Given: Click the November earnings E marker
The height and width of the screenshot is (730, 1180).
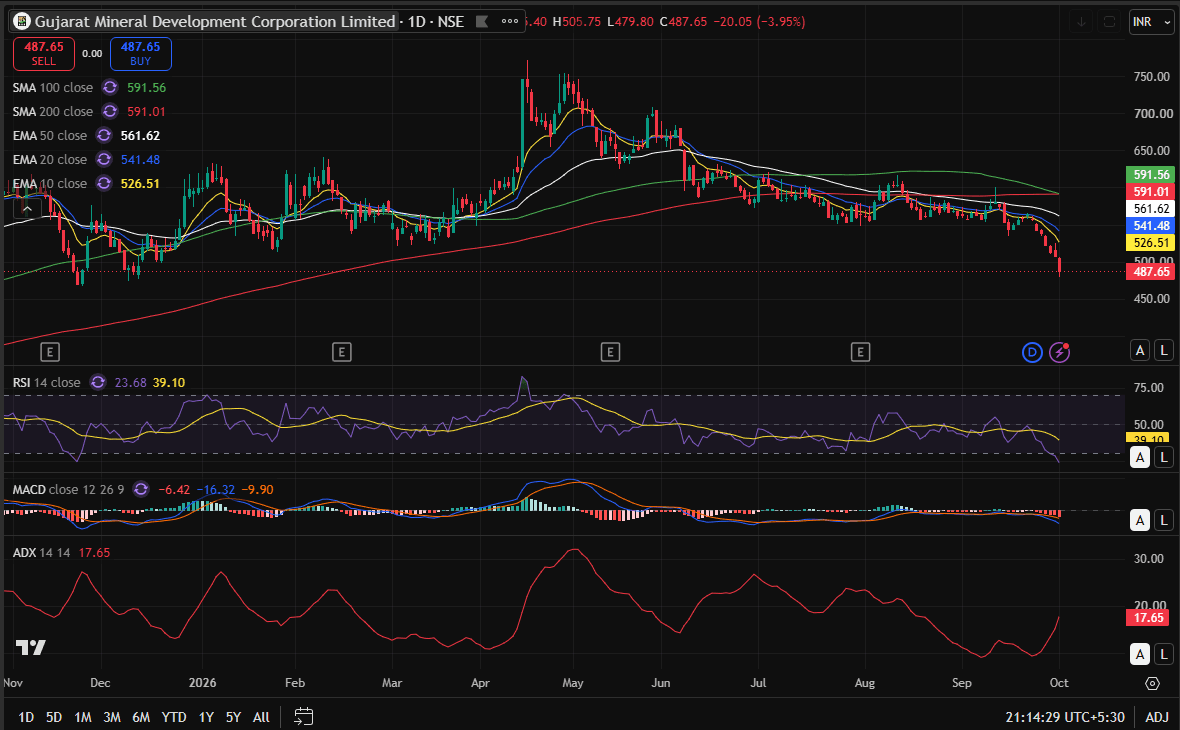Looking at the screenshot, I should pos(50,351).
